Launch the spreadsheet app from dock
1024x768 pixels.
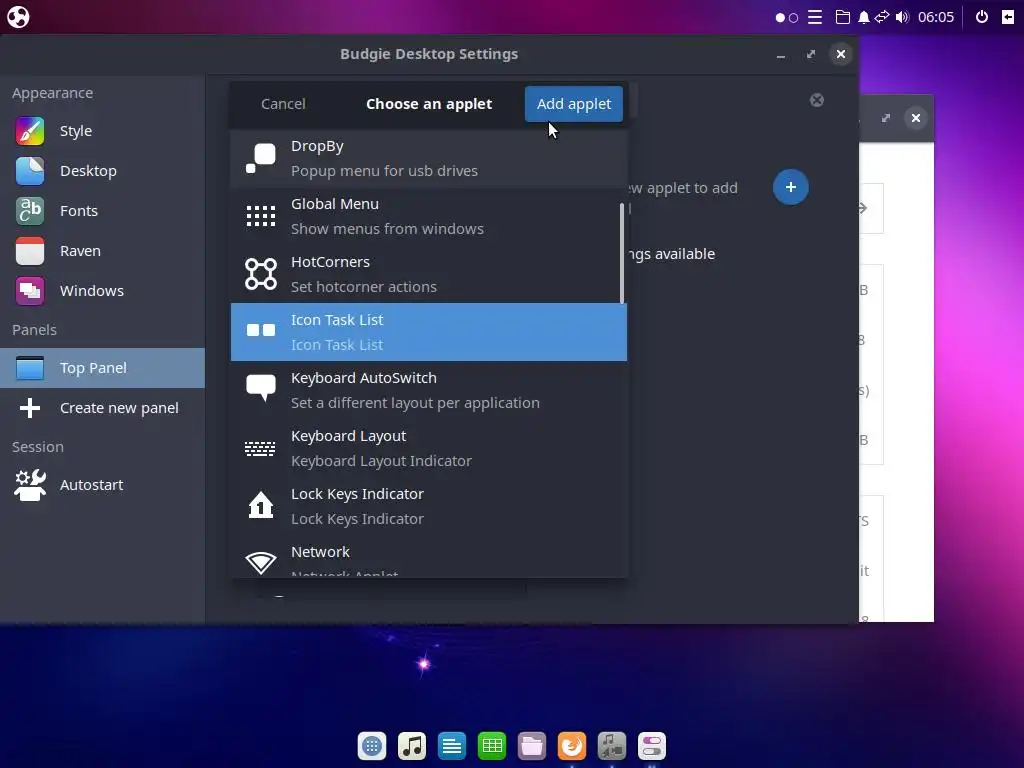[492, 746]
